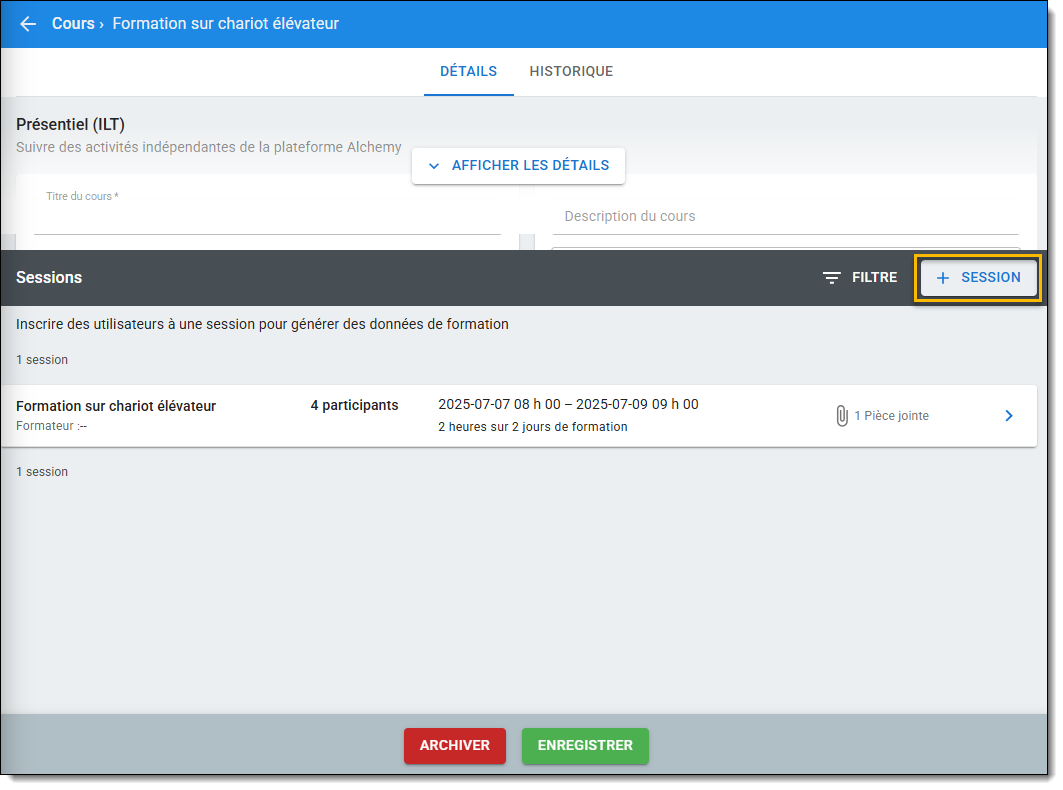Open the Formation sur chariot élévateur session row
Screen dimensions: 1063x790
tap(116, 406)
